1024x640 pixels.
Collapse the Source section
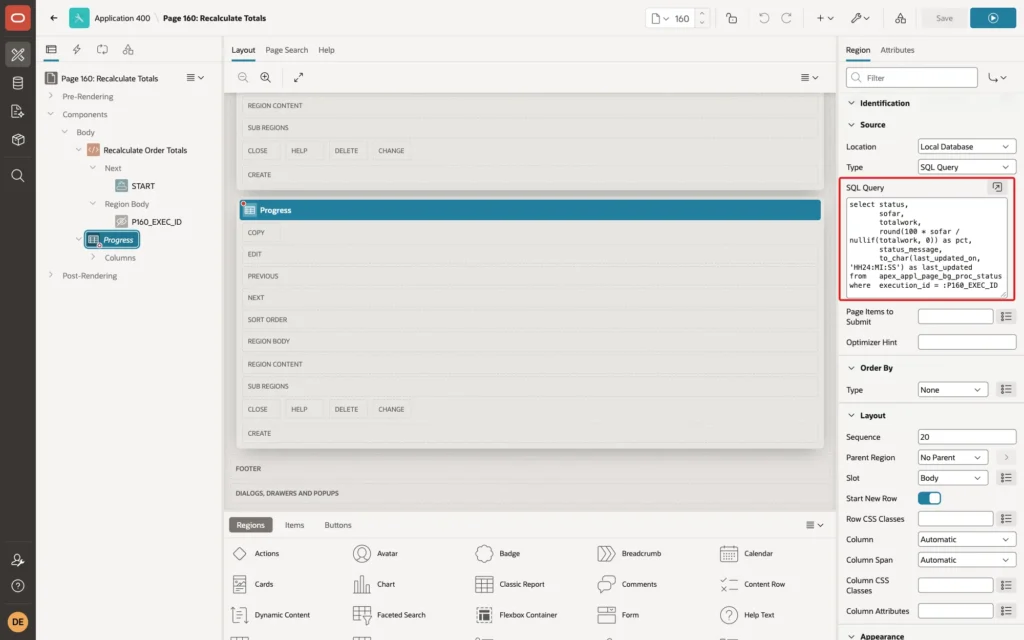[x=851, y=125]
